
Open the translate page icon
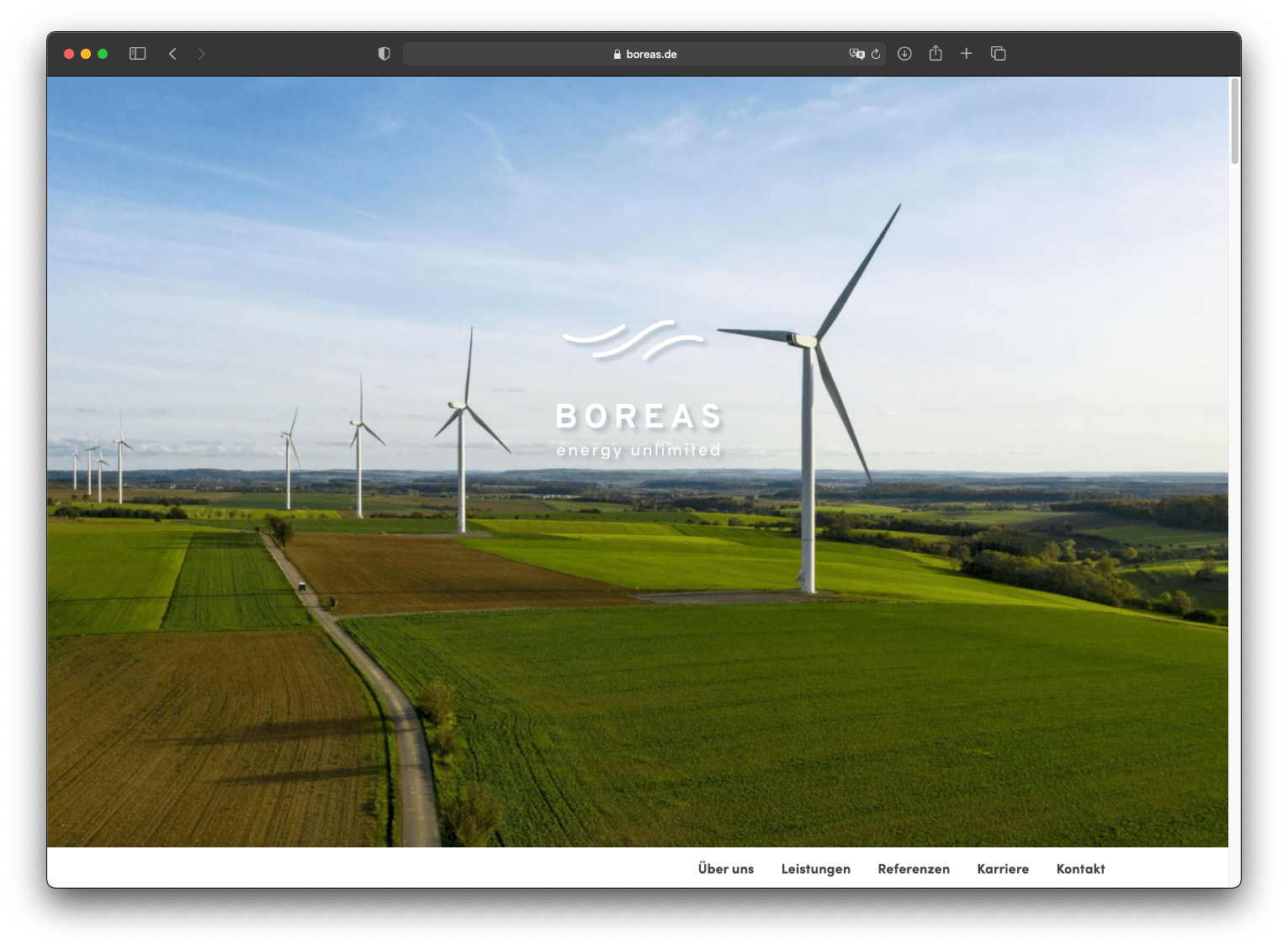click(856, 54)
